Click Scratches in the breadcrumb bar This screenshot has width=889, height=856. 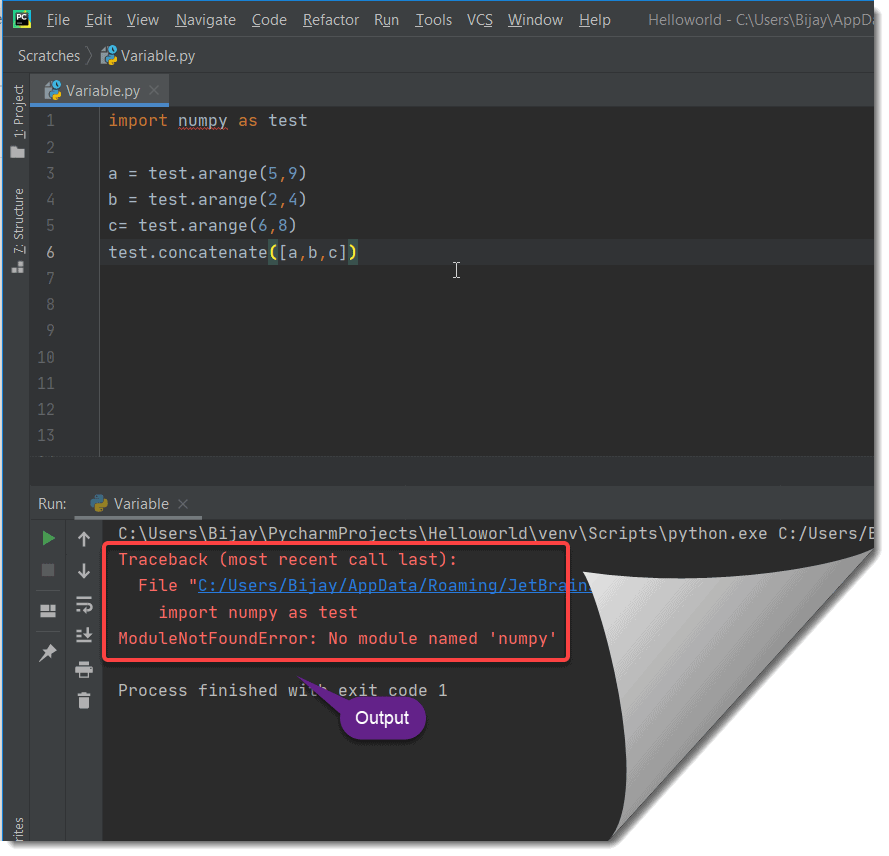49,56
